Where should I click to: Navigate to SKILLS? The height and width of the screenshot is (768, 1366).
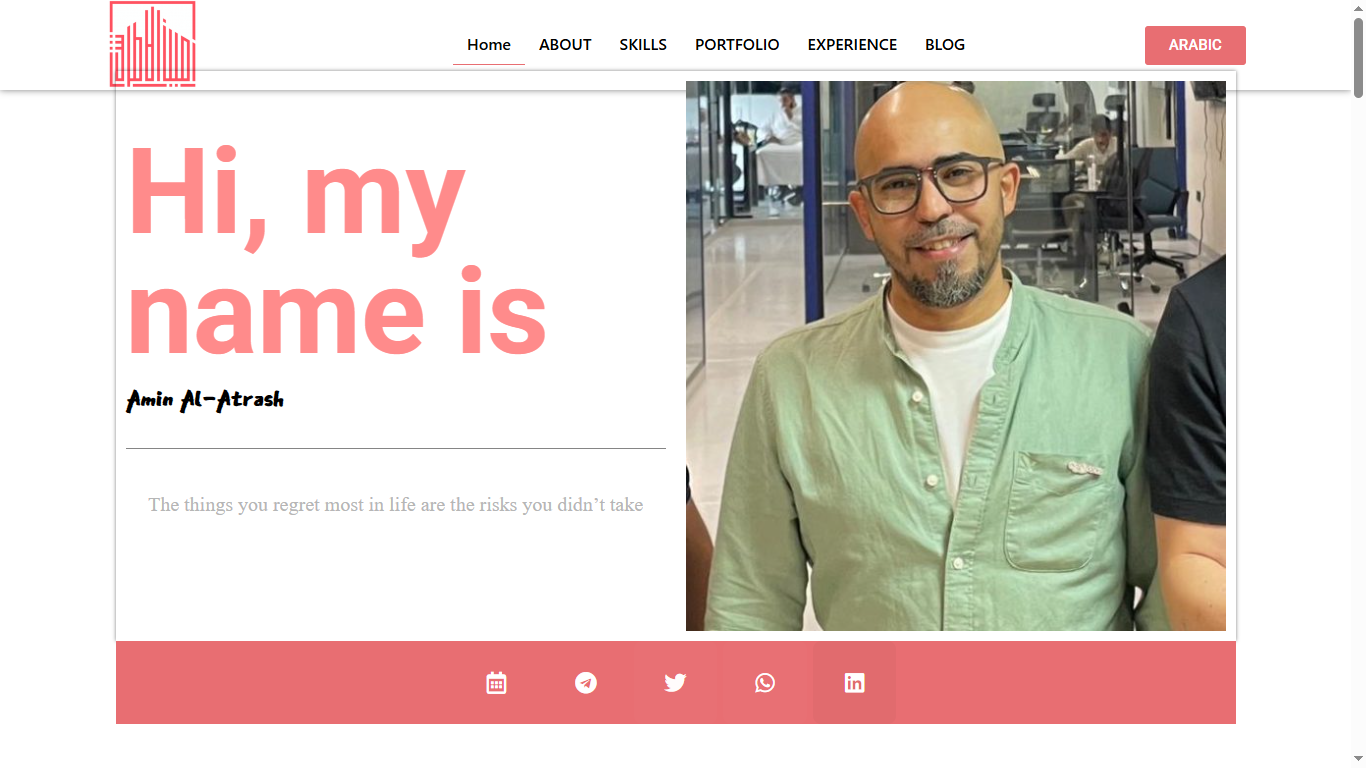(643, 45)
